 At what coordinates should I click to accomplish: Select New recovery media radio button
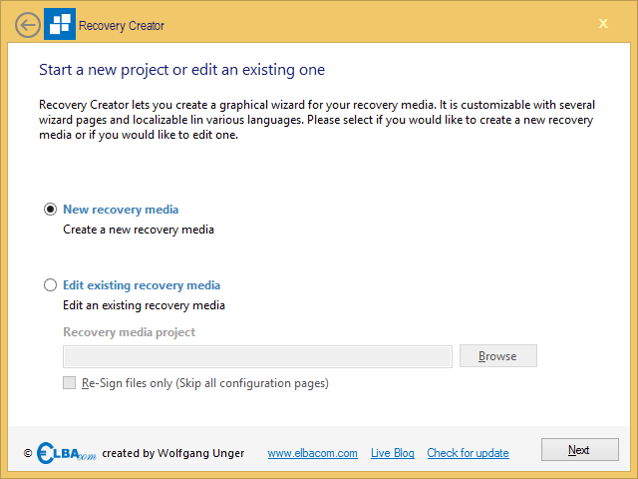pos(50,209)
